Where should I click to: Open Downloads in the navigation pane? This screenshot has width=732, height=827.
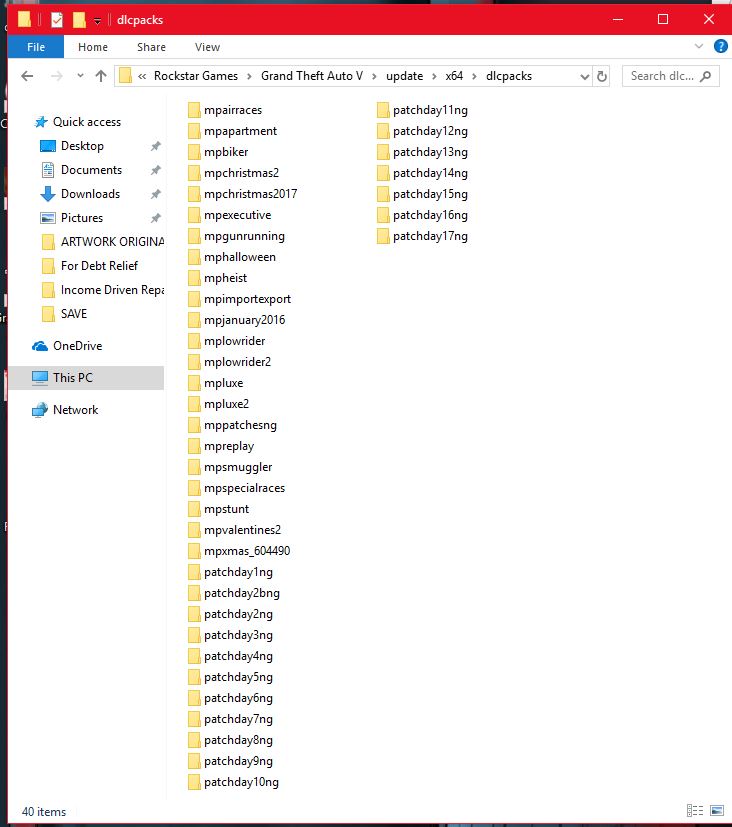[x=90, y=194]
